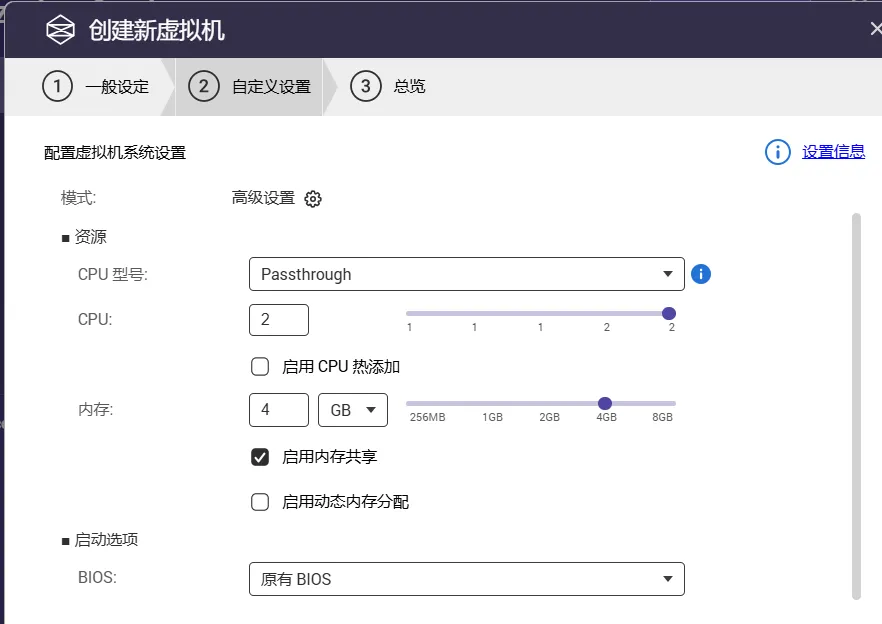Enable 启用动态内存分配 checkbox
882x624 pixels.
(260, 502)
